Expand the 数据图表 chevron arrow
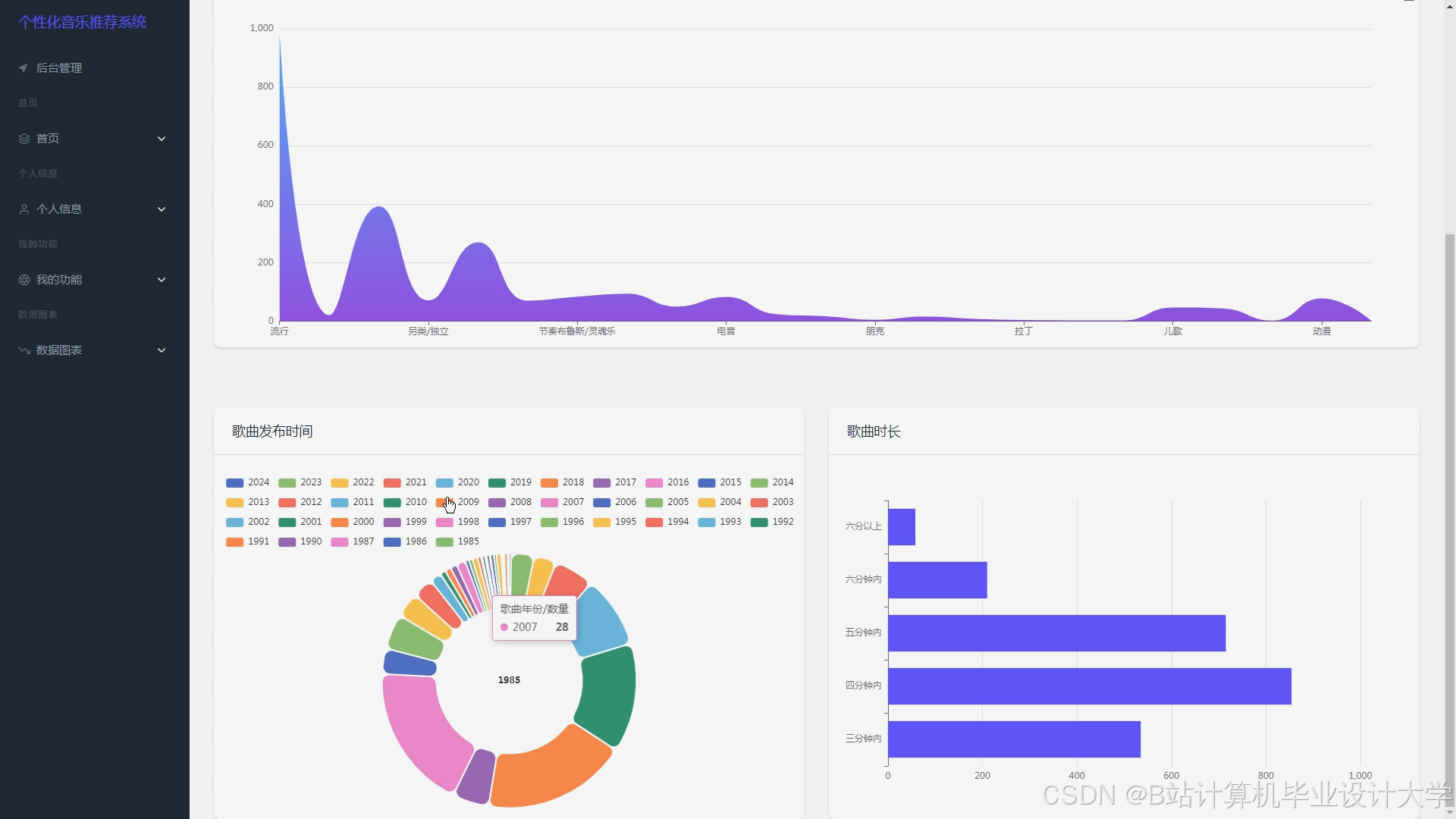Screen dimensions: 1456x819 (x=162, y=350)
